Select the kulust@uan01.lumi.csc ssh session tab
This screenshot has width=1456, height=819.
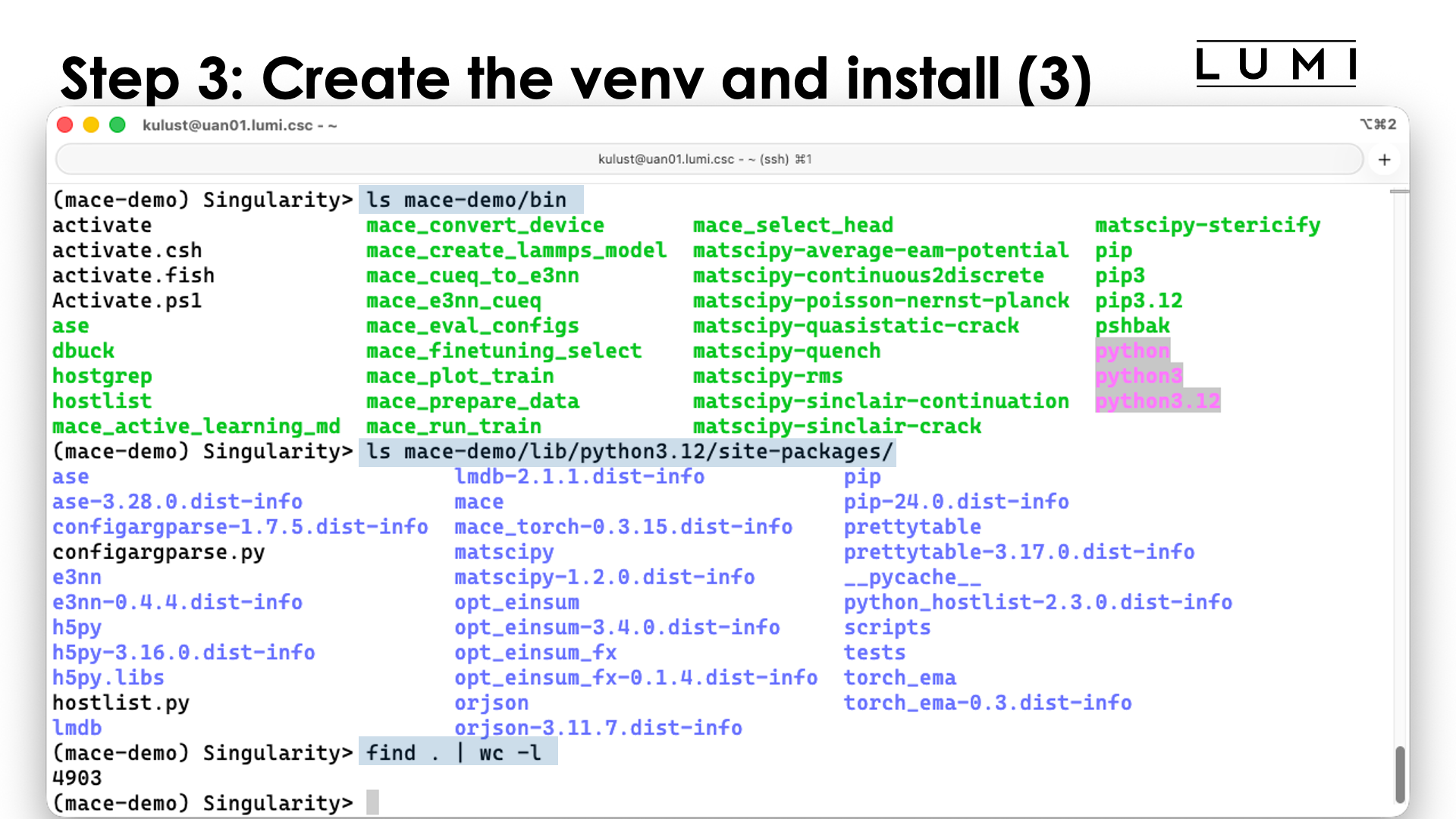(705, 159)
